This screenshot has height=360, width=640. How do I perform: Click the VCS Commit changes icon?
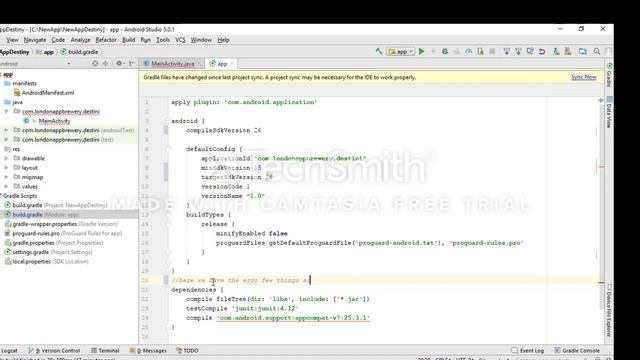pyautogui.click(x=518, y=51)
